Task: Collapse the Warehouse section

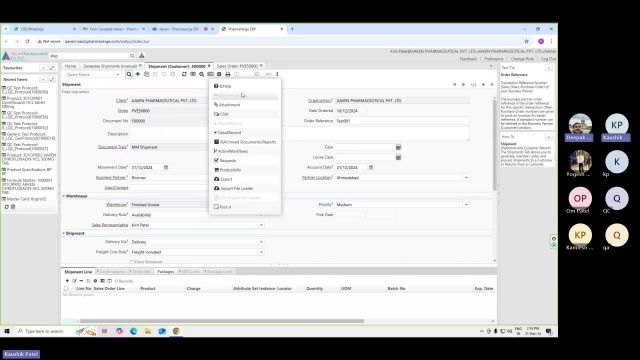Action: pyautogui.click(x=64, y=196)
